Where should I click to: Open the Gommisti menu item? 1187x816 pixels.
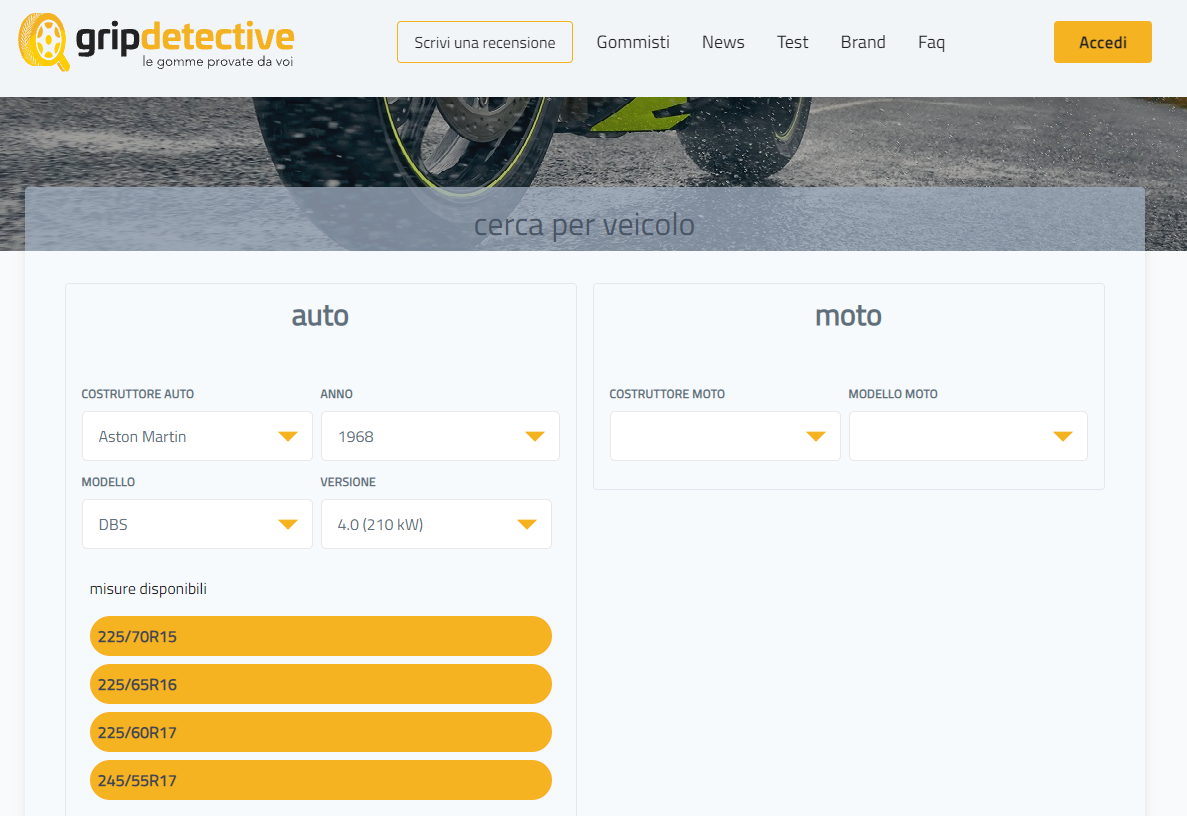[x=633, y=42]
